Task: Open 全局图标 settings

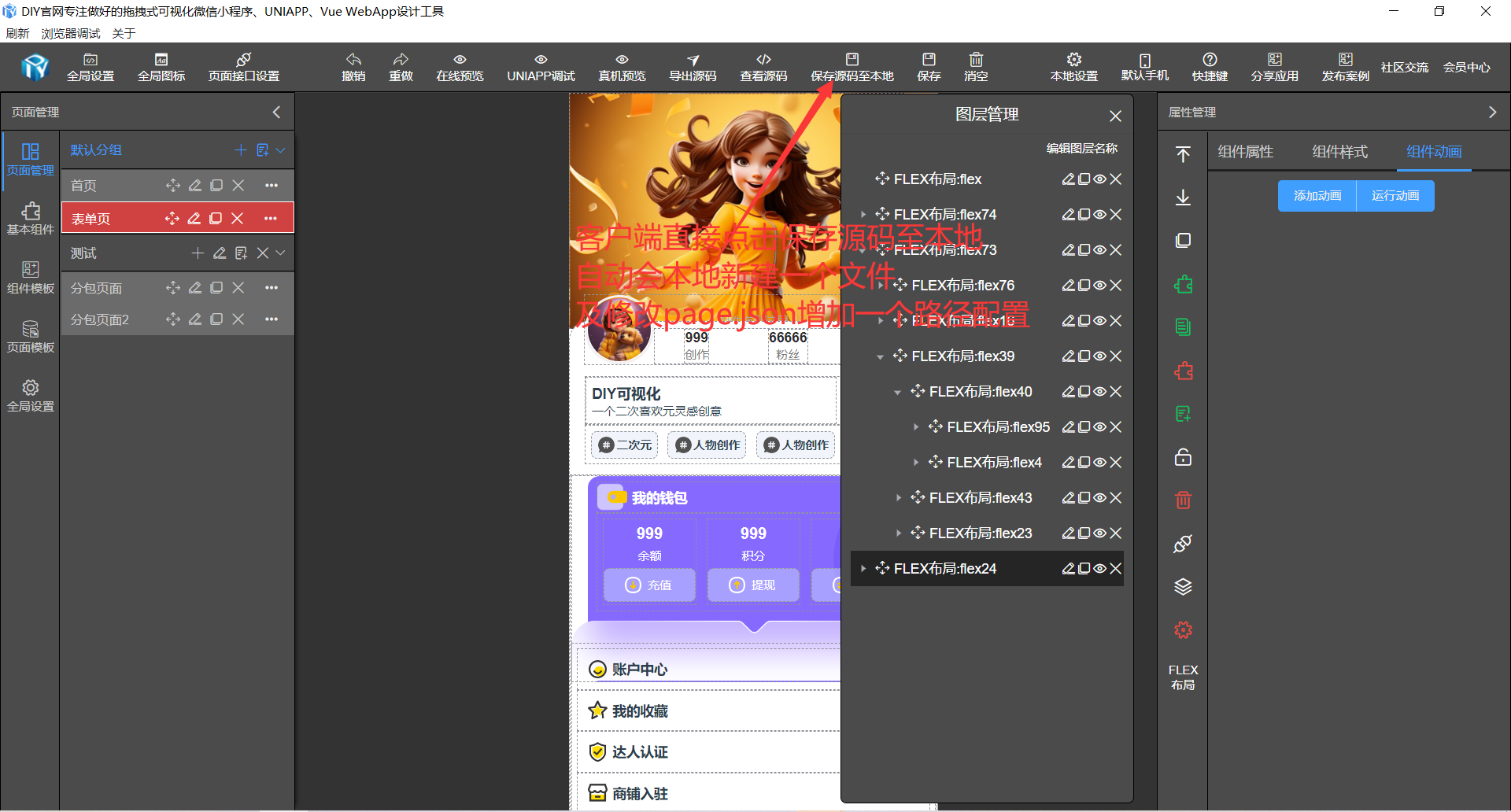Action: [x=161, y=67]
